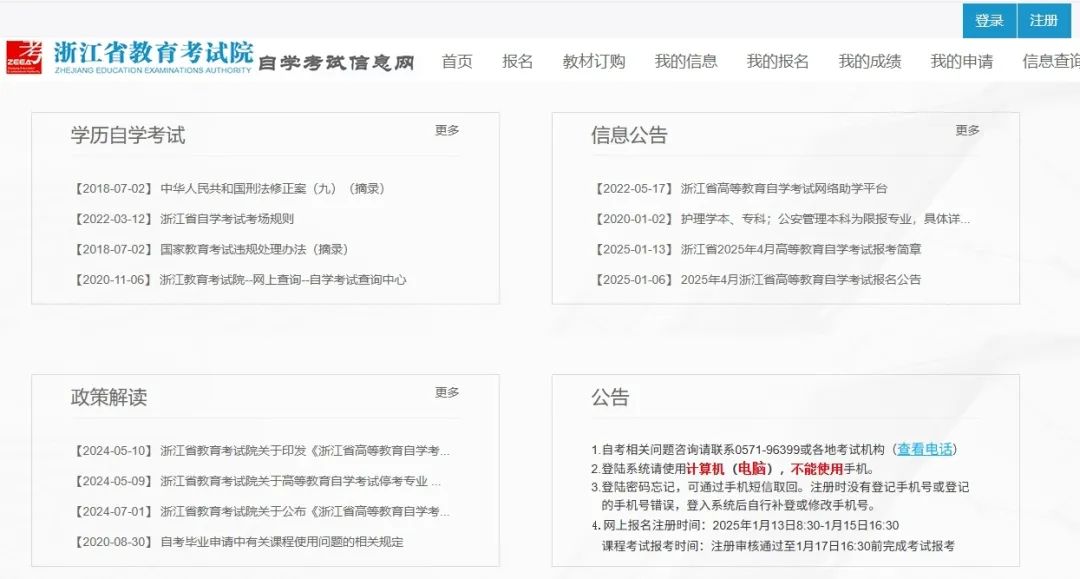Select the 信息查询 navigation item

coord(1050,61)
